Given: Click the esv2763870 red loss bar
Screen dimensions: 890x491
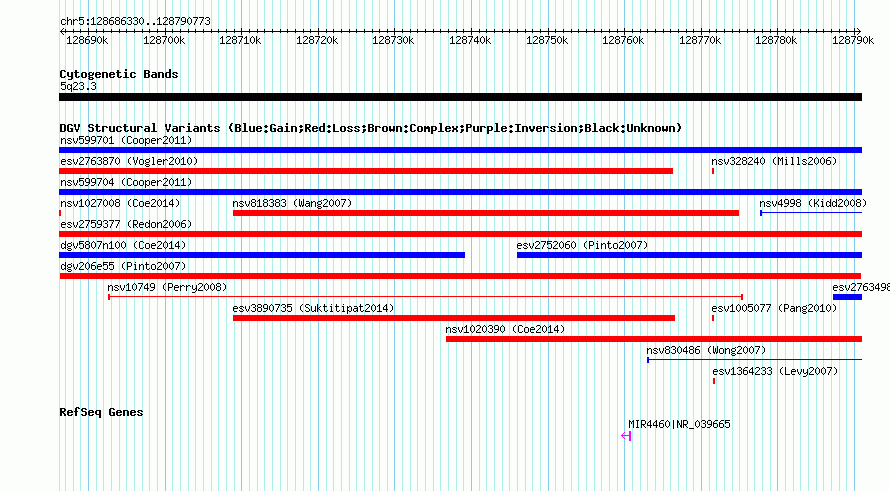Looking at the screenshot, I should [x=366, y=171].
